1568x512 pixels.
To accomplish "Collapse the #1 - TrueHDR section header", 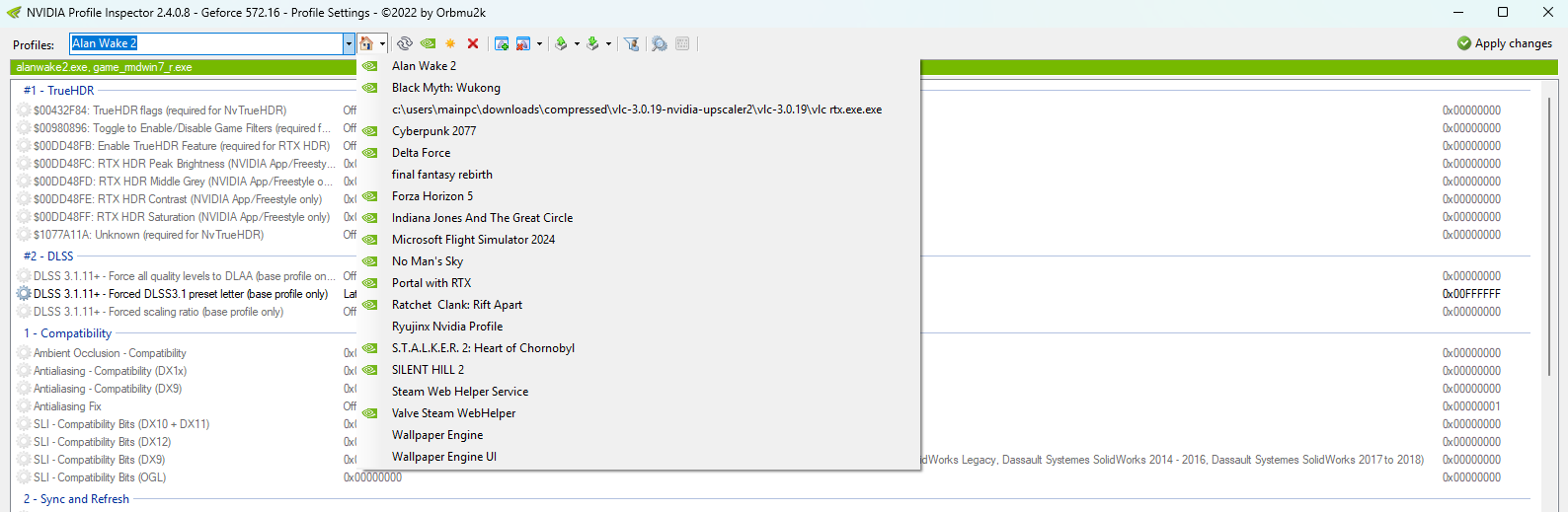I will (x=58, y=90).
